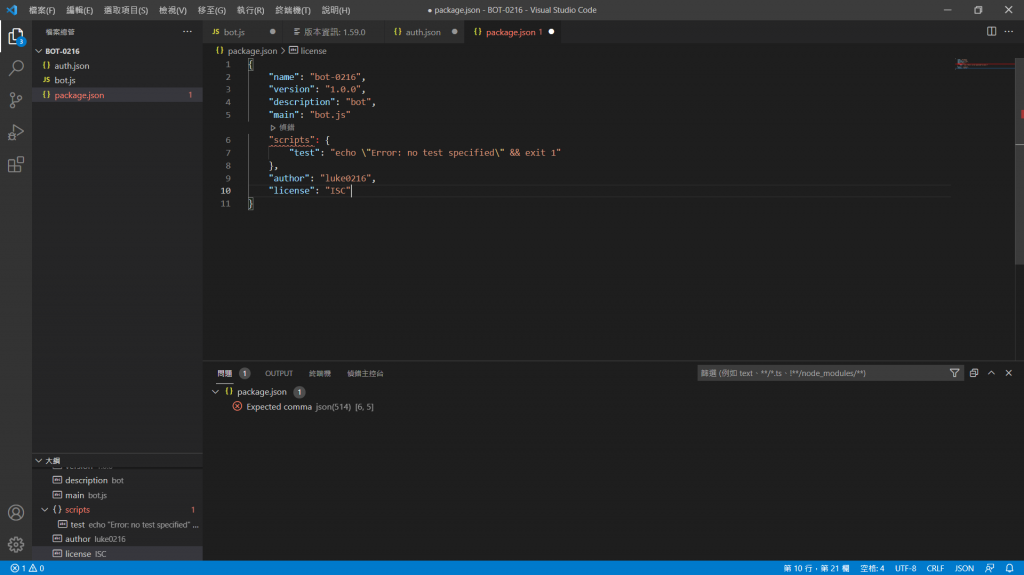Open the 檢視(V) menu
The image size is (1024, 575).
[172, 10]
